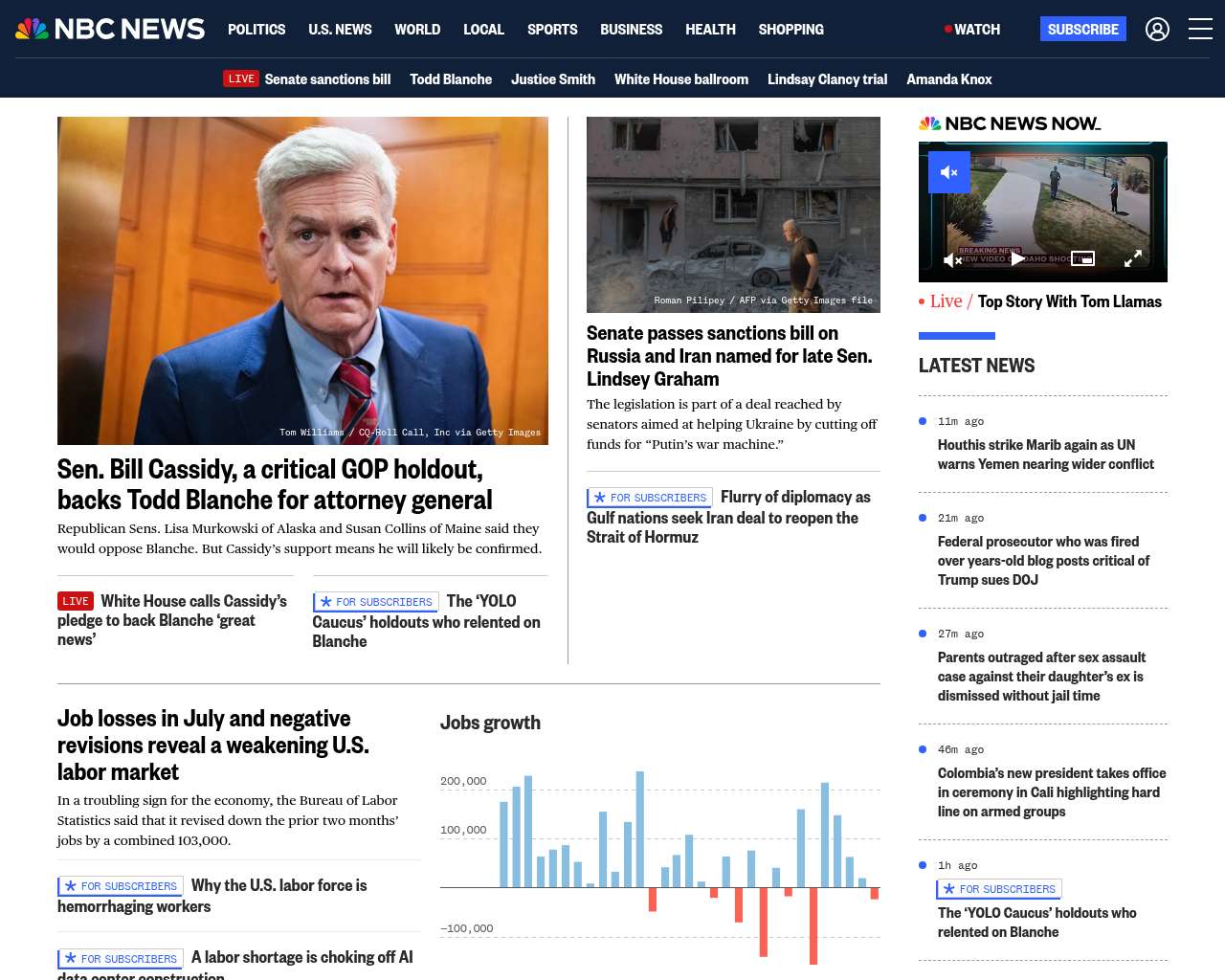
Task: Open the Justice Smith trending topic
Action: pyautogui.click(x=553, y=79)
